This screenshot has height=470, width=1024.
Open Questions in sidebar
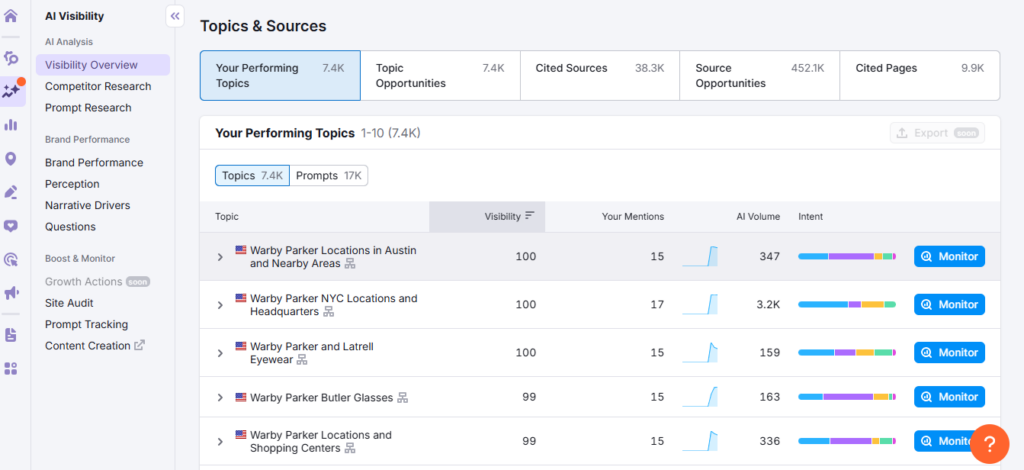(x=71, y=227)
